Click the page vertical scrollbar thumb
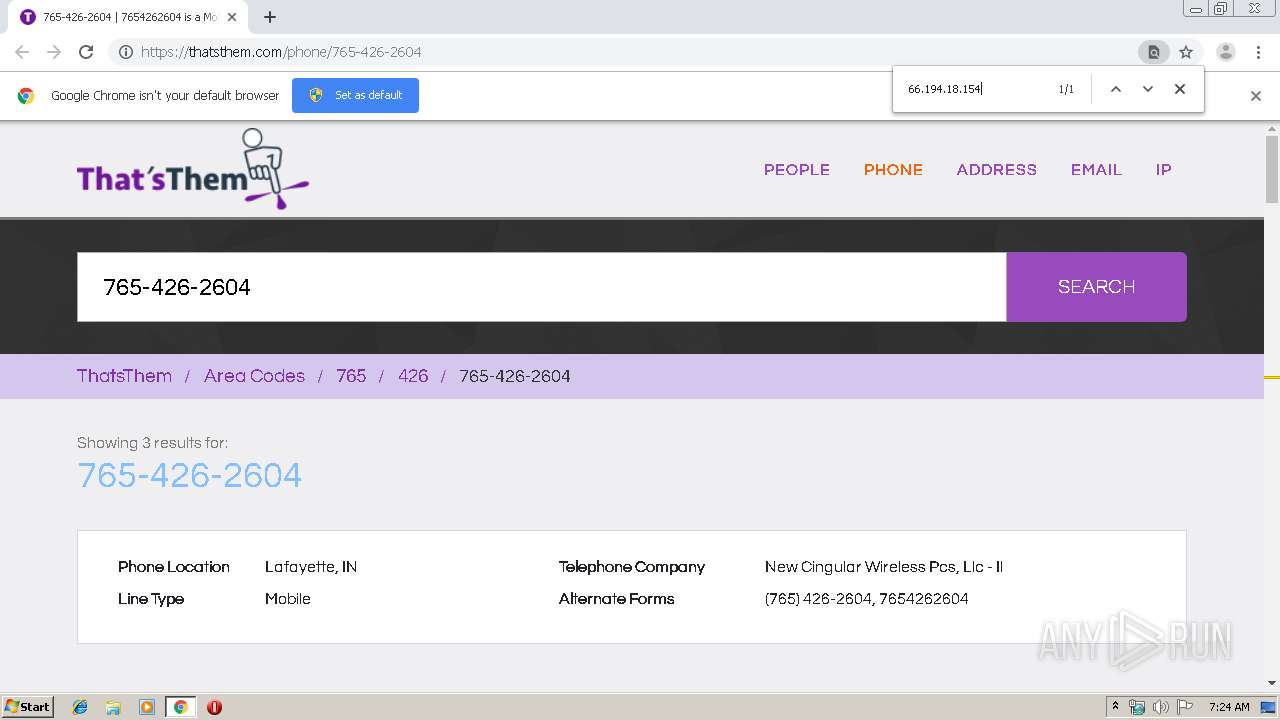 click(x=1272, y=169)
